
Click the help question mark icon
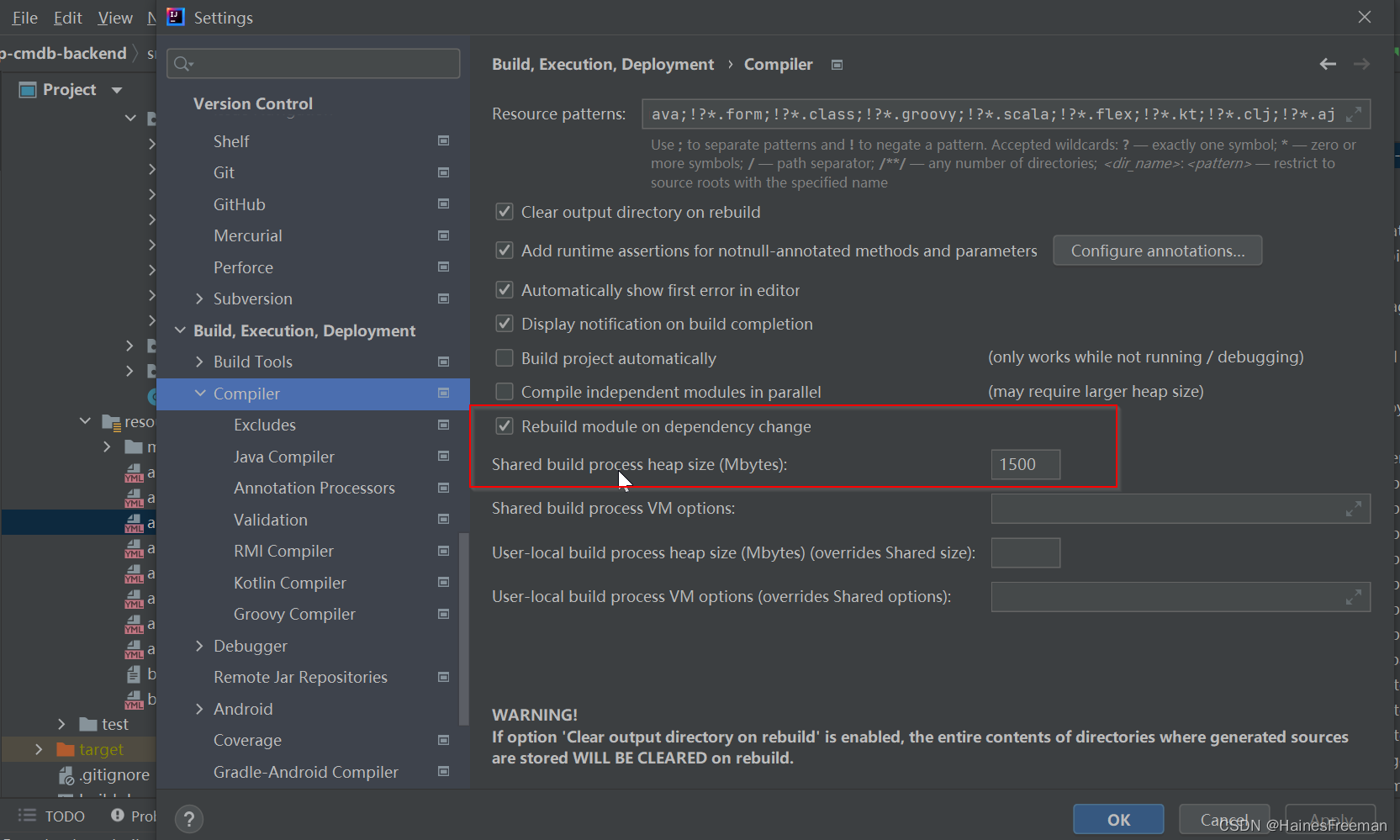click(x=189, y=819)
